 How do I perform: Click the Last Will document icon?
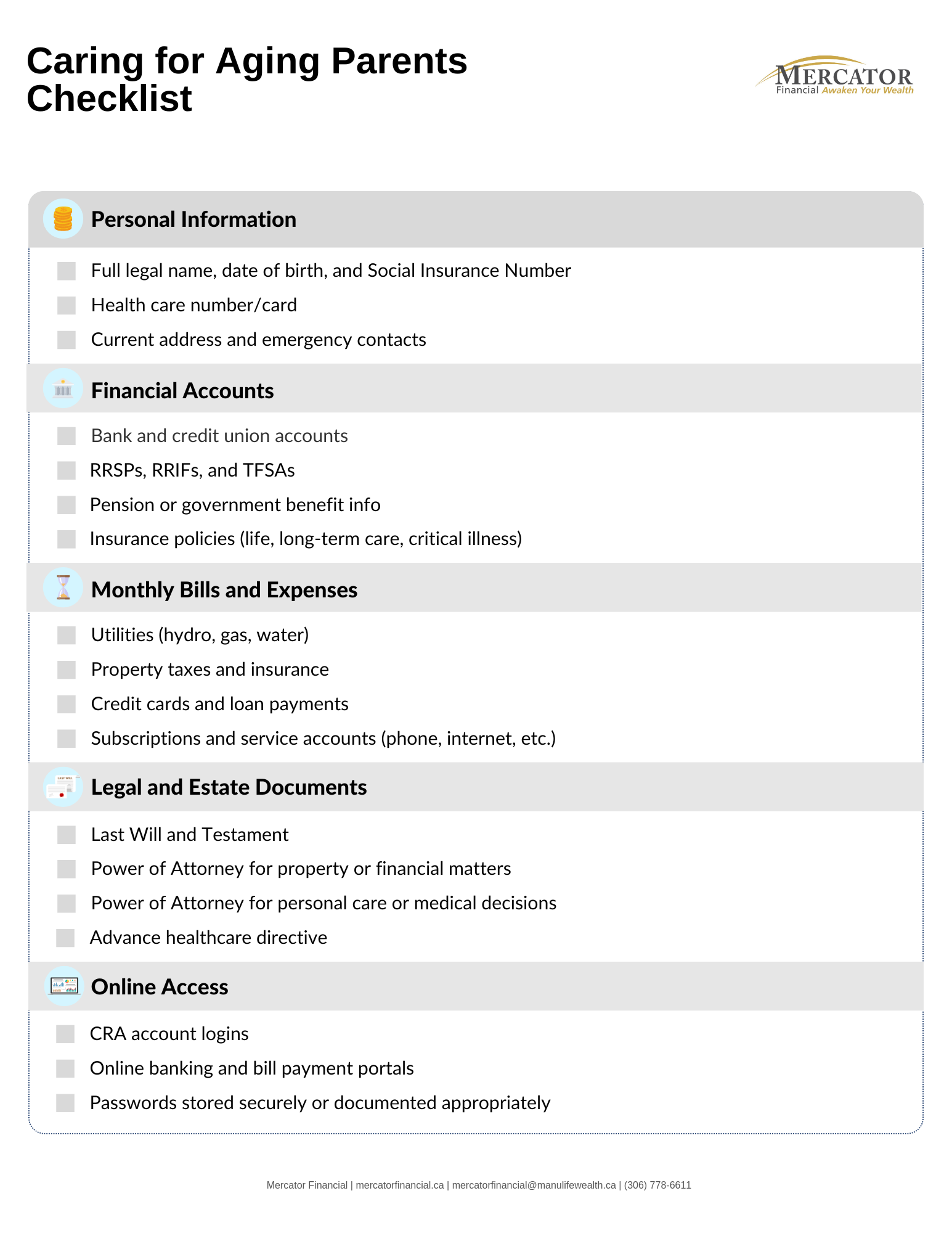63,787
